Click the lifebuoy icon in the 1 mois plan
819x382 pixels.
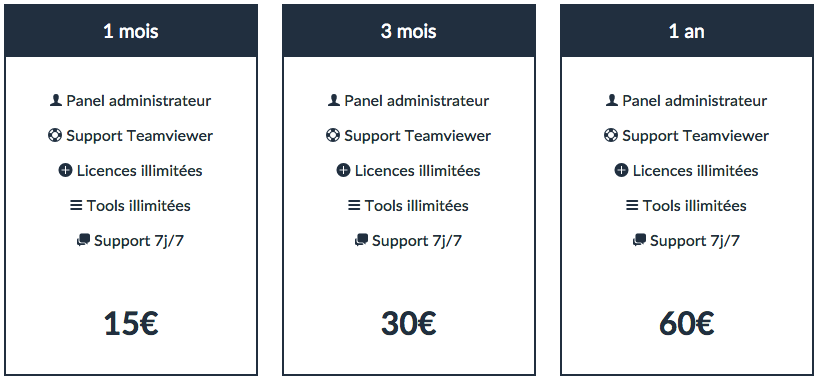[55, 135]
